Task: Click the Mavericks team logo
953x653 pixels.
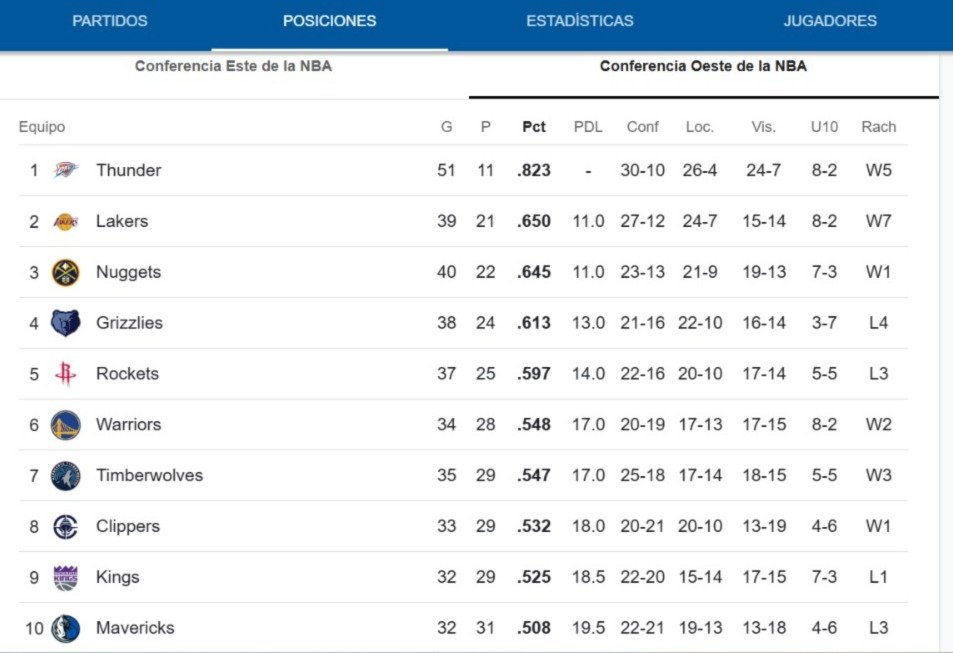Action: [x=66, y=628]
